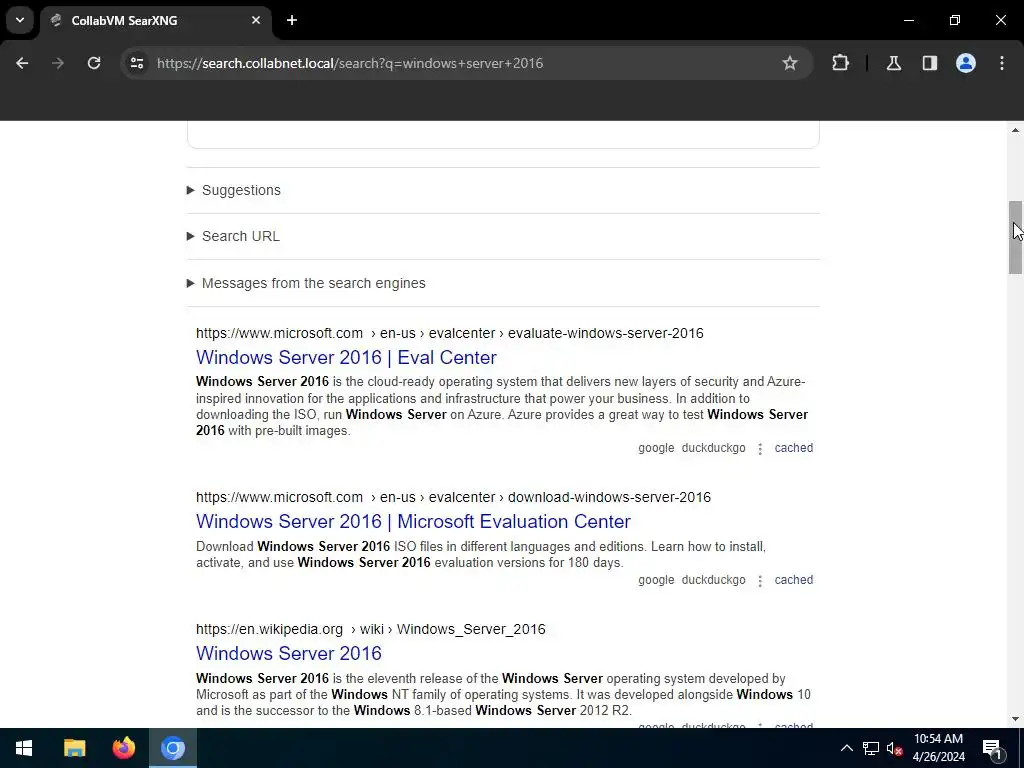Toggle the browser side panel
The height and width of the screenshot is (768, 1024).
coord(929,63)
